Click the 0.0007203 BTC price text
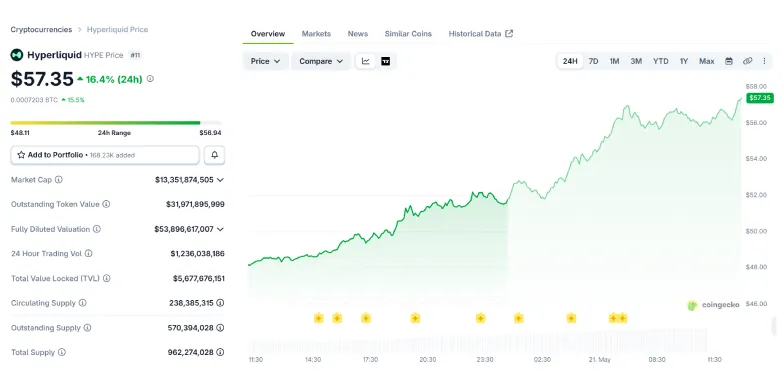The height and width of the screenshot is (388, 783). point(34,100)
